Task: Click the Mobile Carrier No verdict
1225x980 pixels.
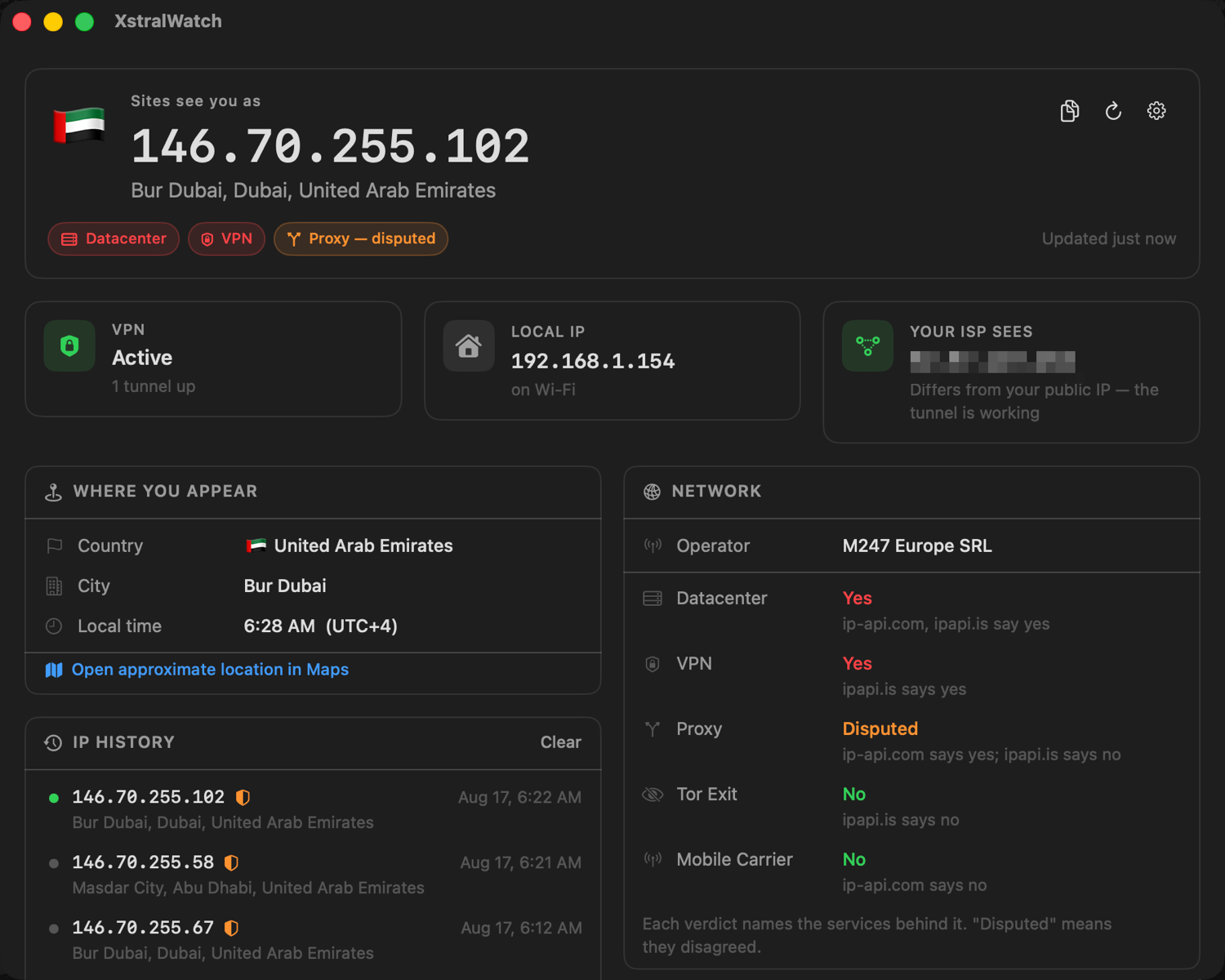Action: [854, 859]
